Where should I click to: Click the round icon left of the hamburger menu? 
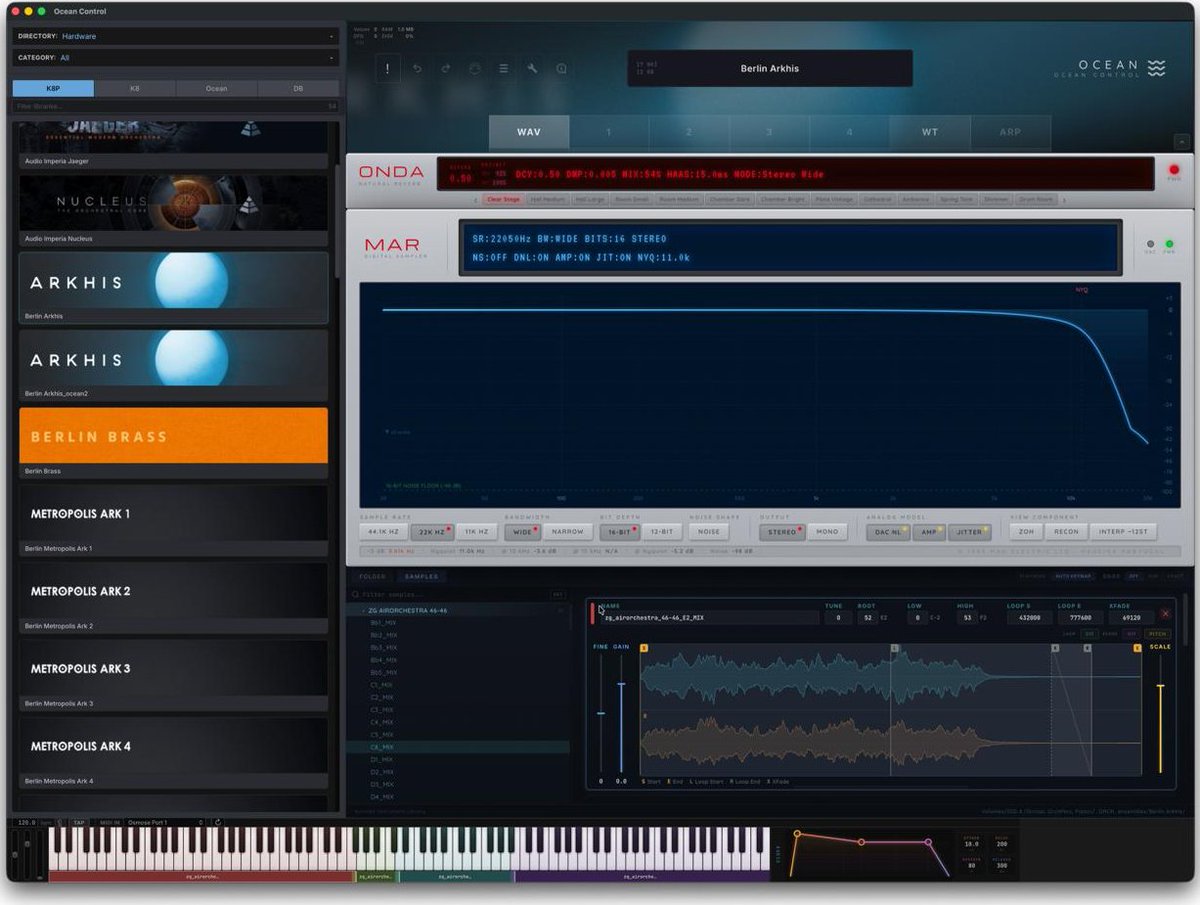click(474, 69)
